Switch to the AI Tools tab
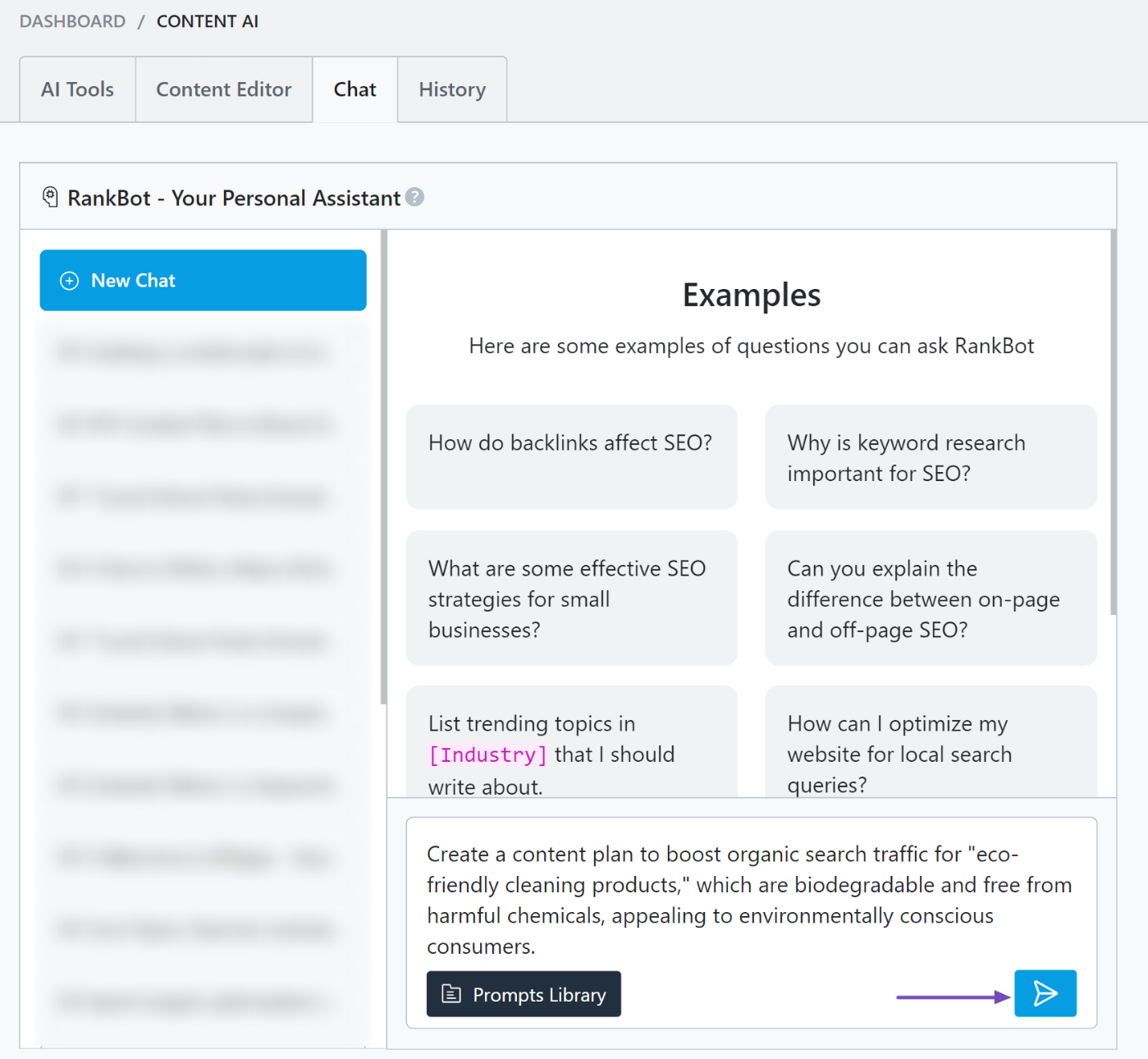 [x=78, y=89]
